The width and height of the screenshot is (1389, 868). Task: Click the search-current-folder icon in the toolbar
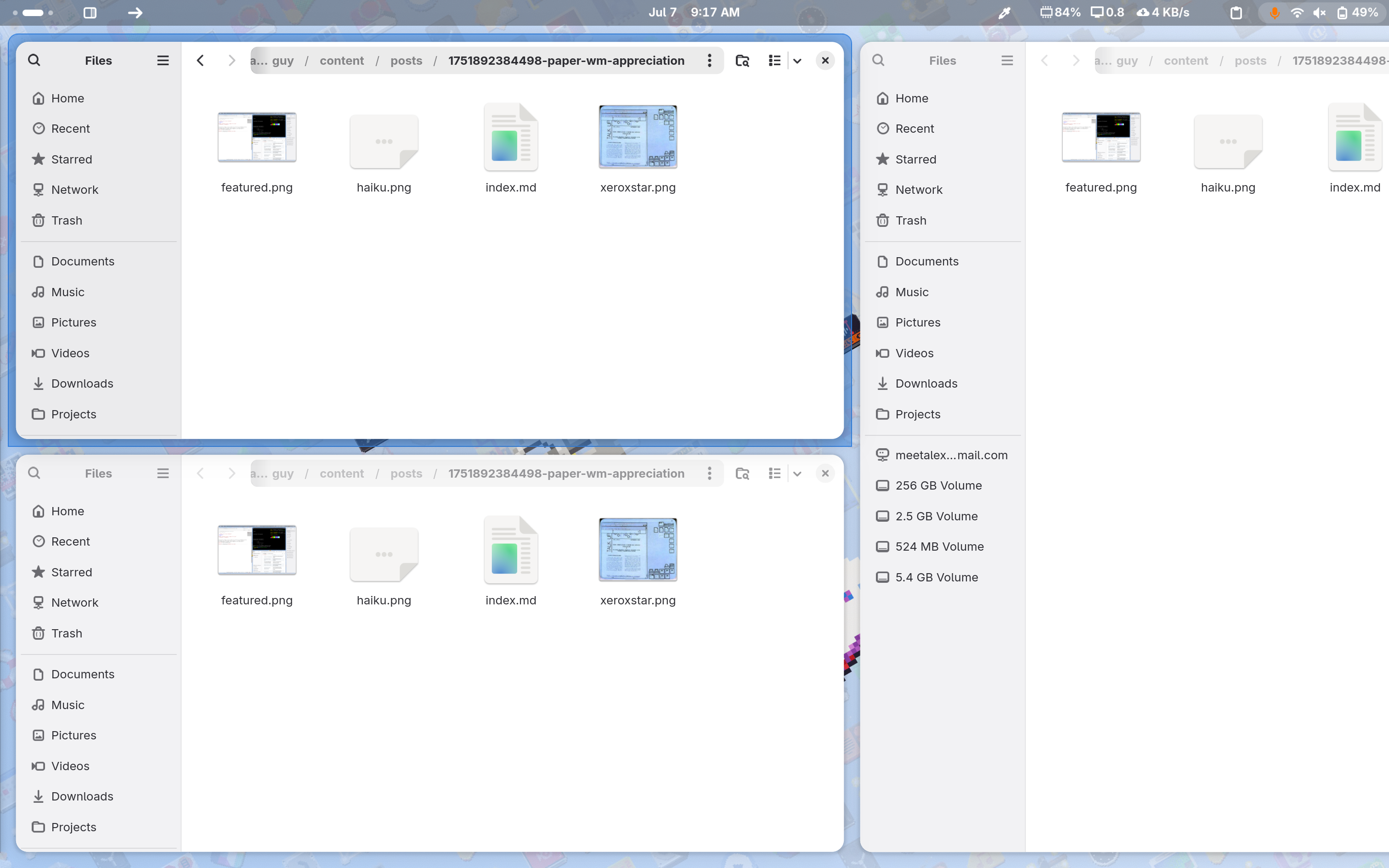point(742,60)
